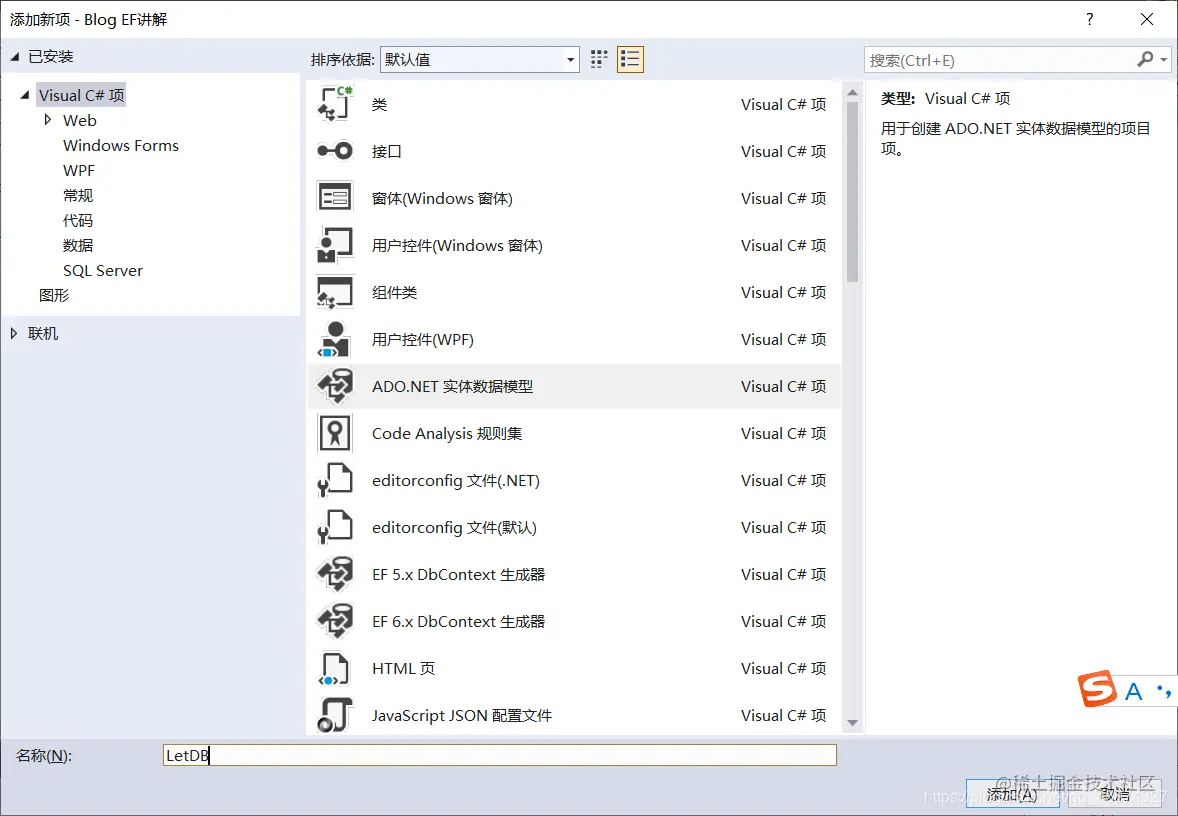Select the Windows Forms category
Screen dimensions: 1178x816
click(x=121, y=145)
